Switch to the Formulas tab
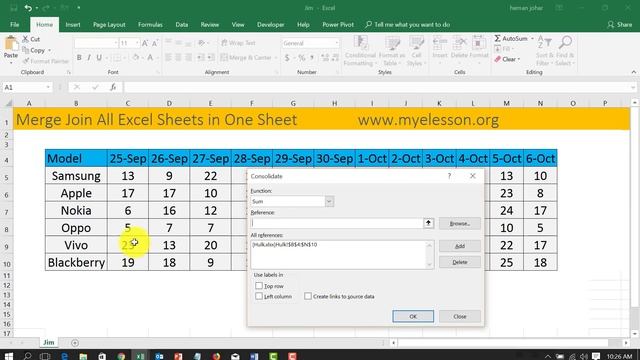 tap(150, 24)
